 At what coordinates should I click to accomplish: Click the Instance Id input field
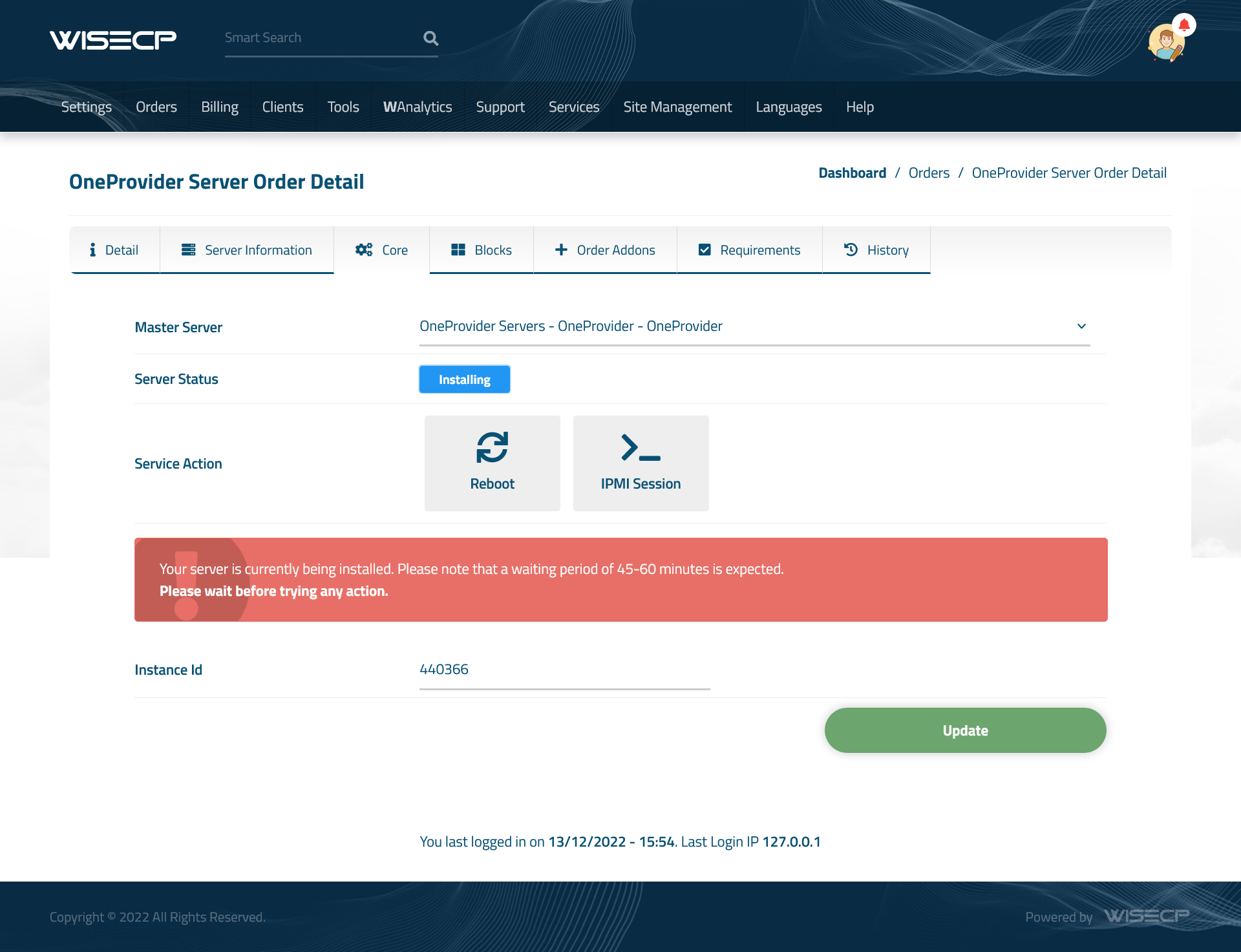click(565, 670)
